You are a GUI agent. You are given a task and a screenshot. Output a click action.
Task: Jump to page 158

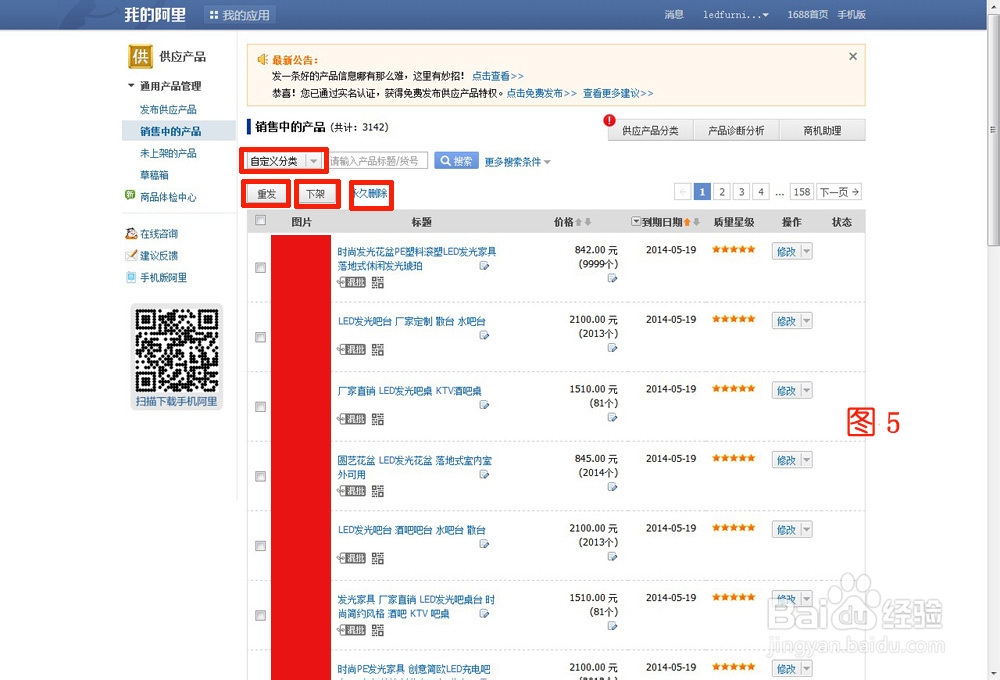[802, 191]
